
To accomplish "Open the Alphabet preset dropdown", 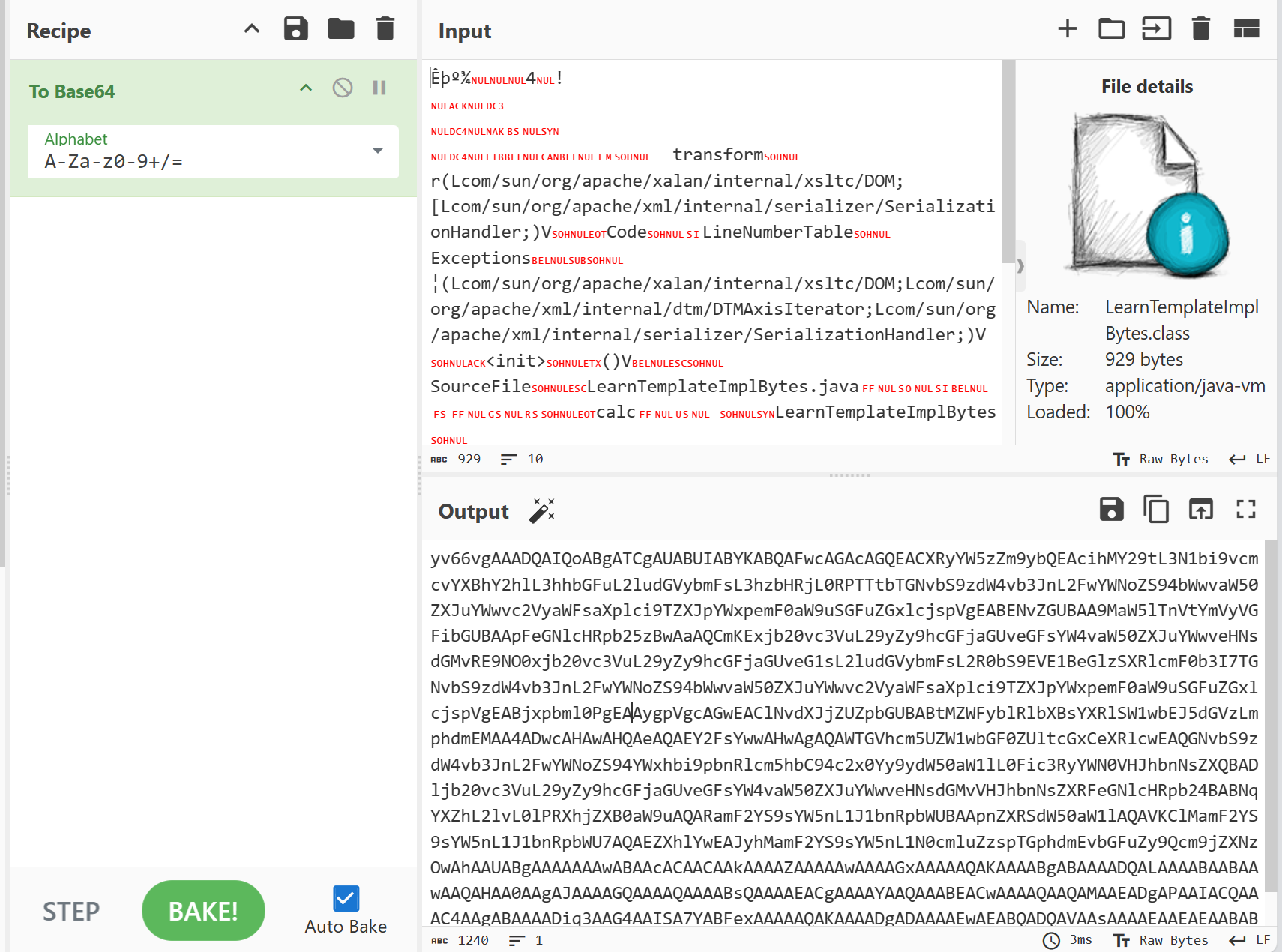I will point(378,151).
